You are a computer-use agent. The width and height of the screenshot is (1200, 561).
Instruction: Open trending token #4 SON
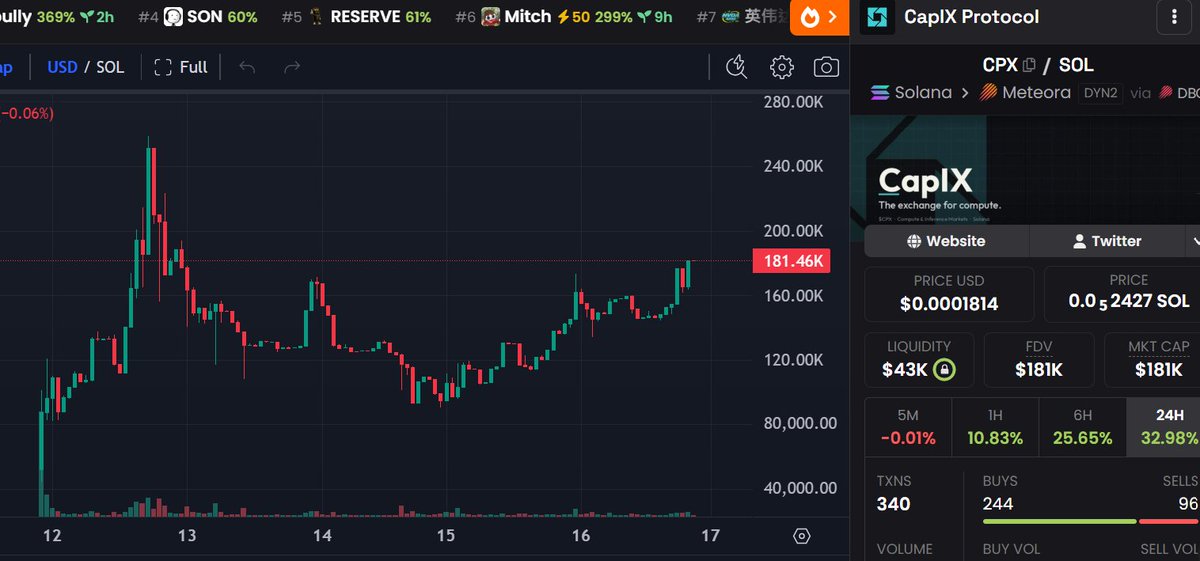point(197,17)
